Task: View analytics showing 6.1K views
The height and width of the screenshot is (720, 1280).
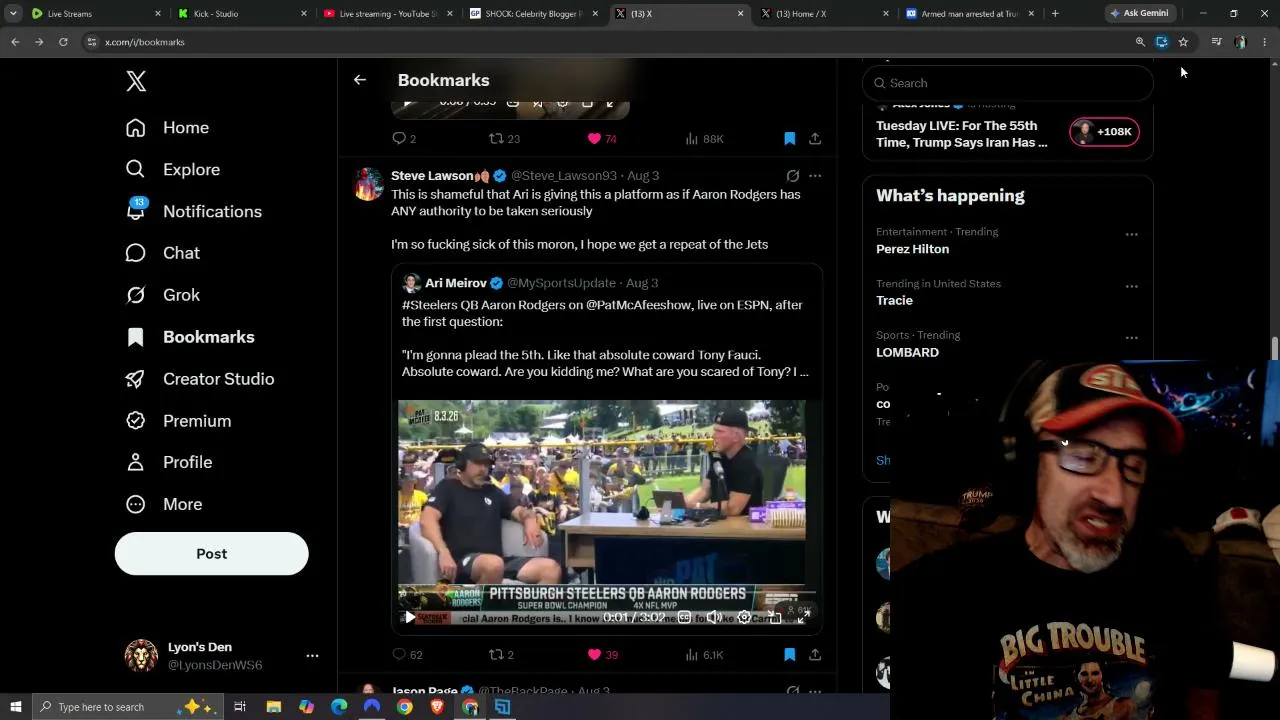Action: pyautogui.click(x=703, y=655)
